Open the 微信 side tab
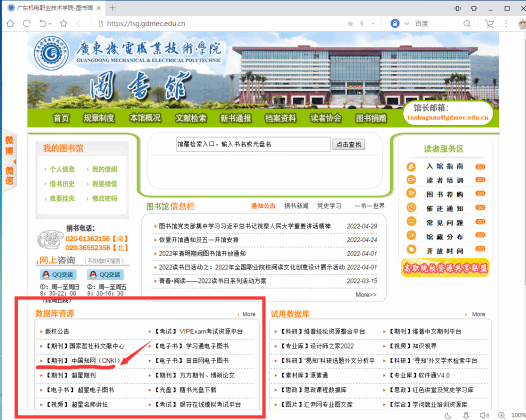 [x=9, y=175]
